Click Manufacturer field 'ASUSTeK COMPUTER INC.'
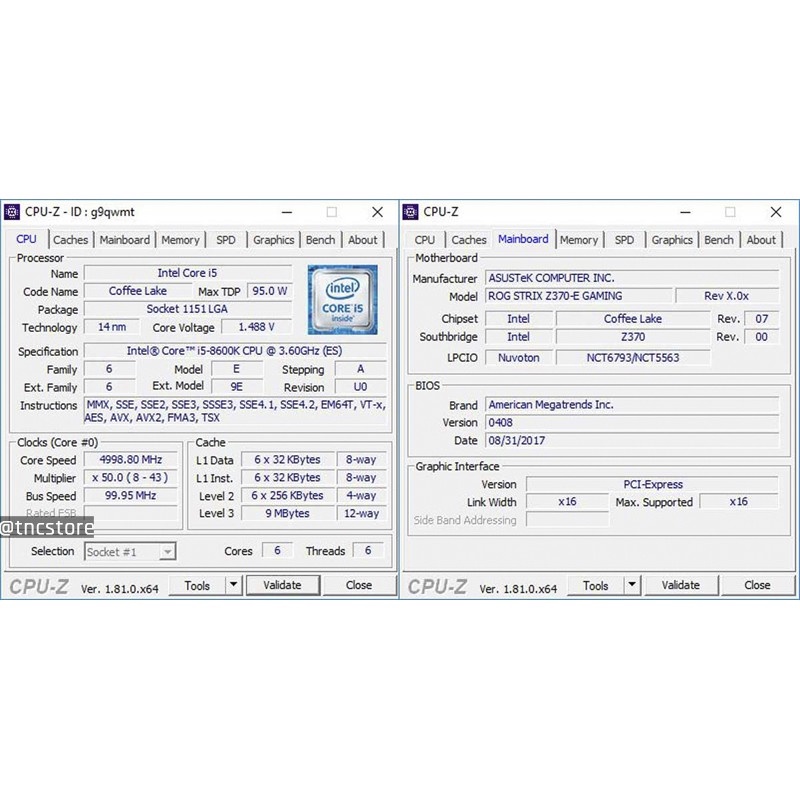The image size is (800, 800). [x=632, y=278]
